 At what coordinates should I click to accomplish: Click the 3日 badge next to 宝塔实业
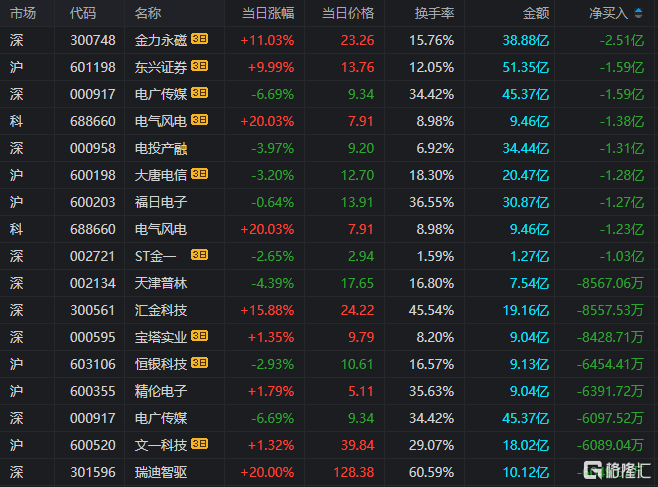point(199,336)
